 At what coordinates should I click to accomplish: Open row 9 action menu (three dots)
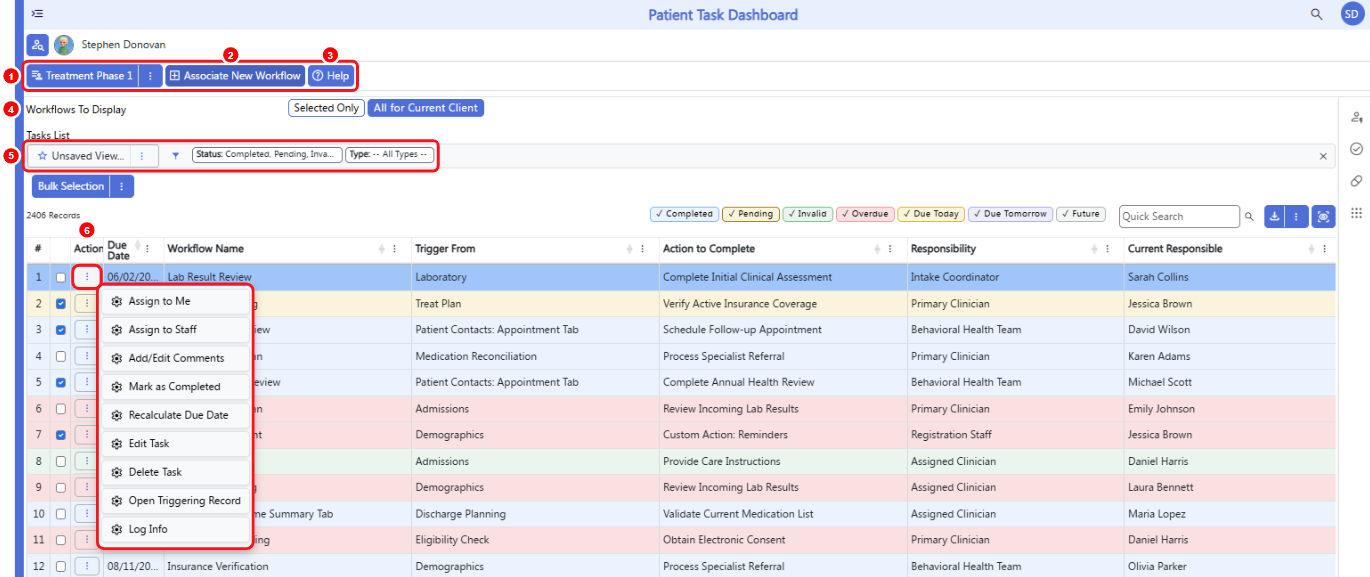coord(87,487)
